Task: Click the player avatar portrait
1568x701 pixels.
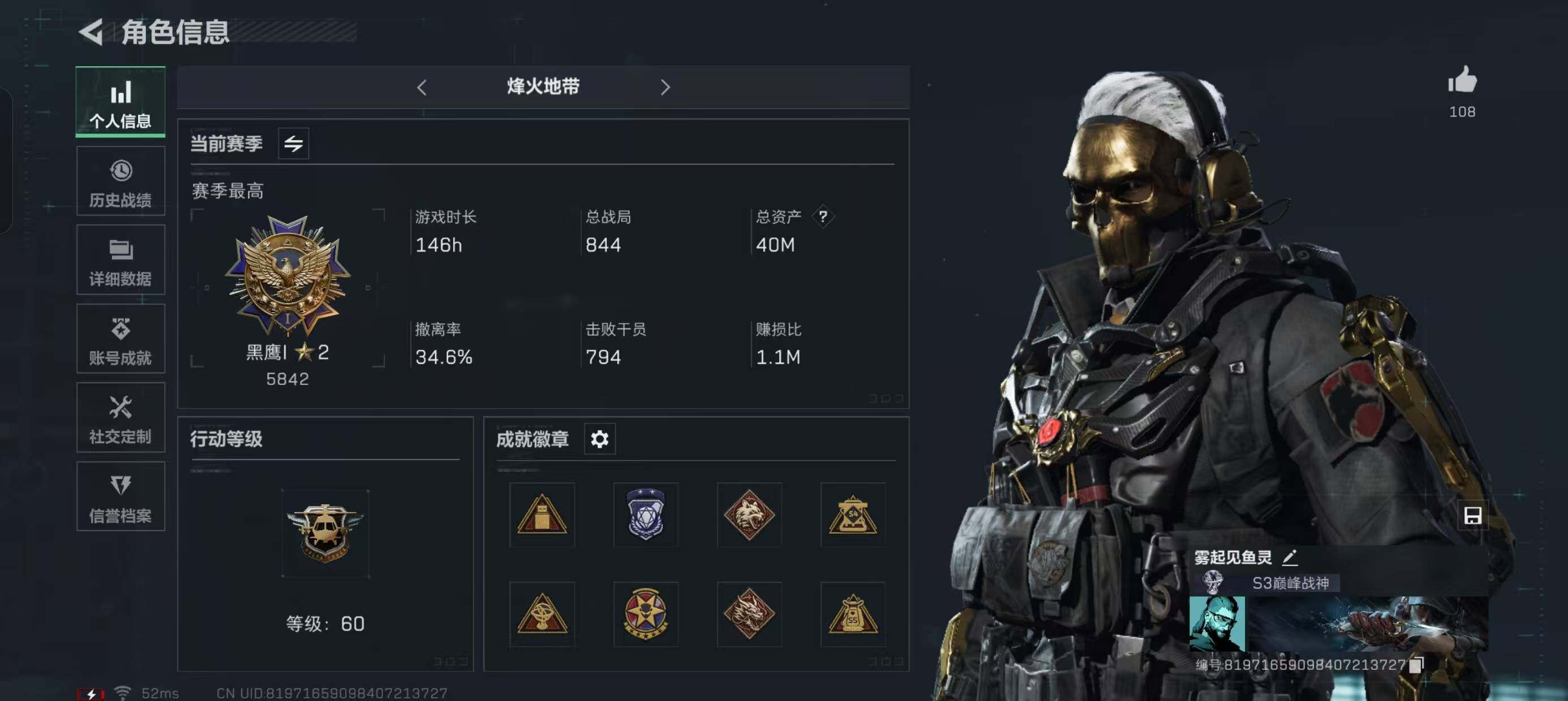Action: [1217, 623]
